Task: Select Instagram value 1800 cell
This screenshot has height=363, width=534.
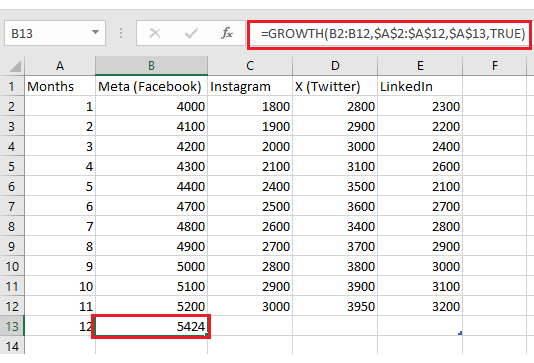Action: point(250,107)
